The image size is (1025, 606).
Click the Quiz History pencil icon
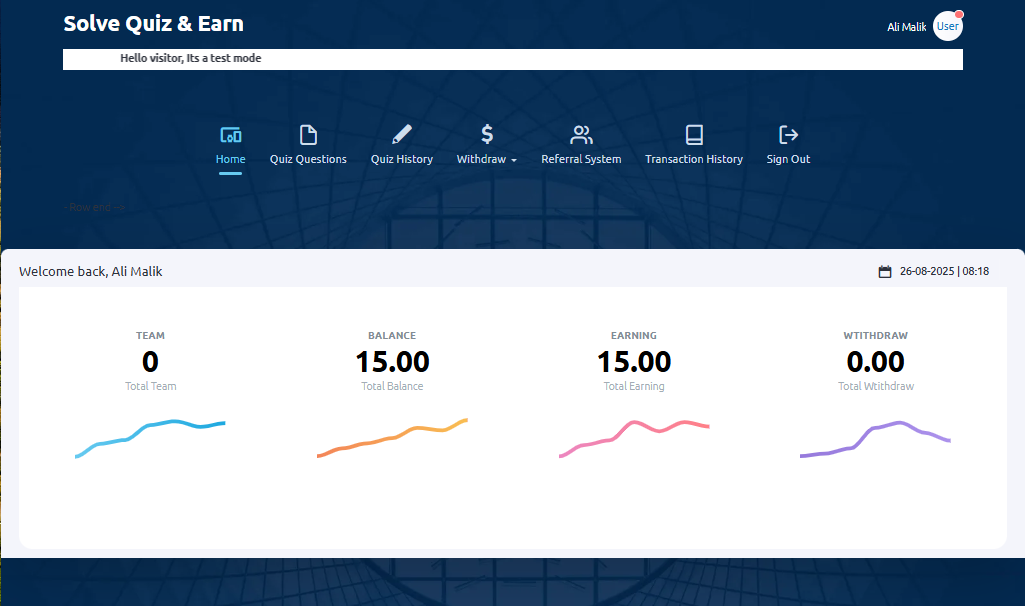pos(402,134)
